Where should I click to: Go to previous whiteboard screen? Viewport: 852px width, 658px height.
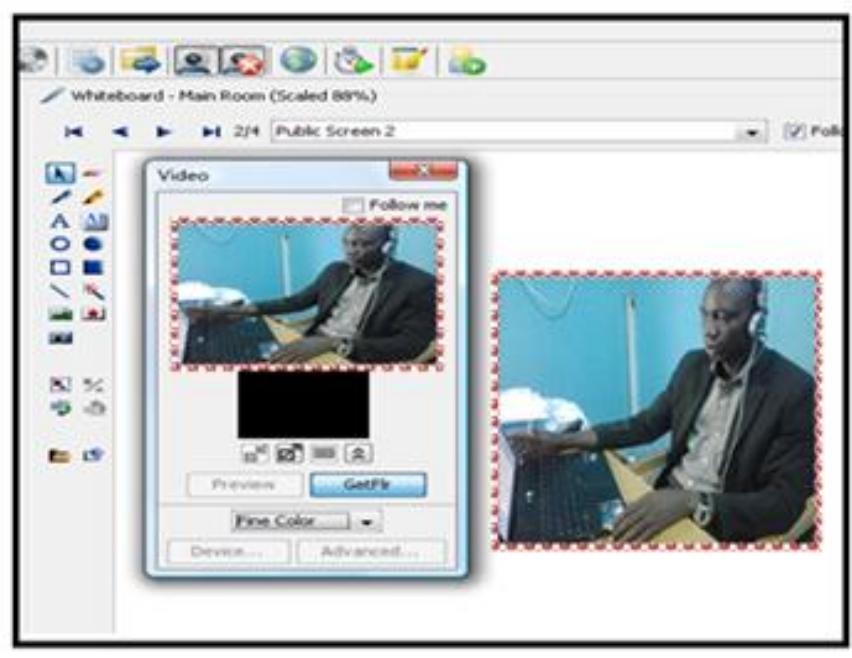tap(120, 131)
